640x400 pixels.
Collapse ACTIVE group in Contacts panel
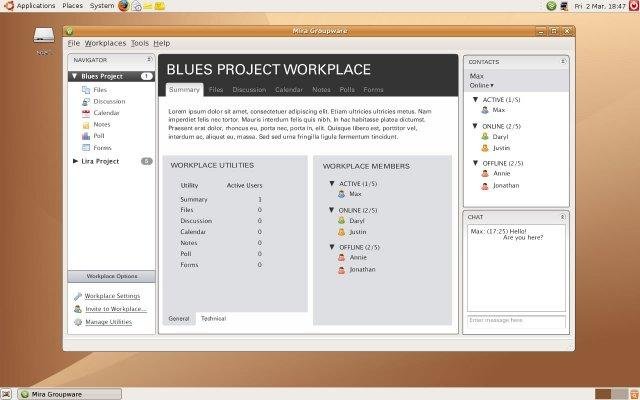(475, 99)
